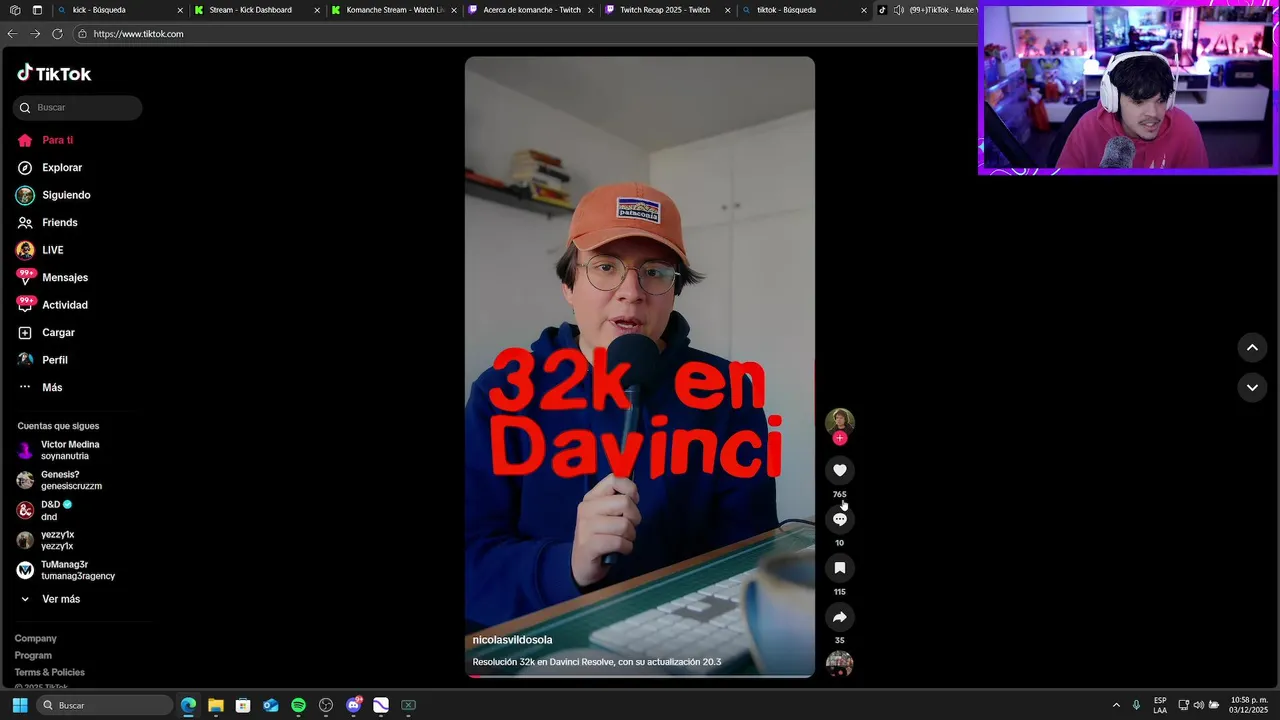Open Más options menu
This screenshot has width=1280, height=720.
pos(40,387)
